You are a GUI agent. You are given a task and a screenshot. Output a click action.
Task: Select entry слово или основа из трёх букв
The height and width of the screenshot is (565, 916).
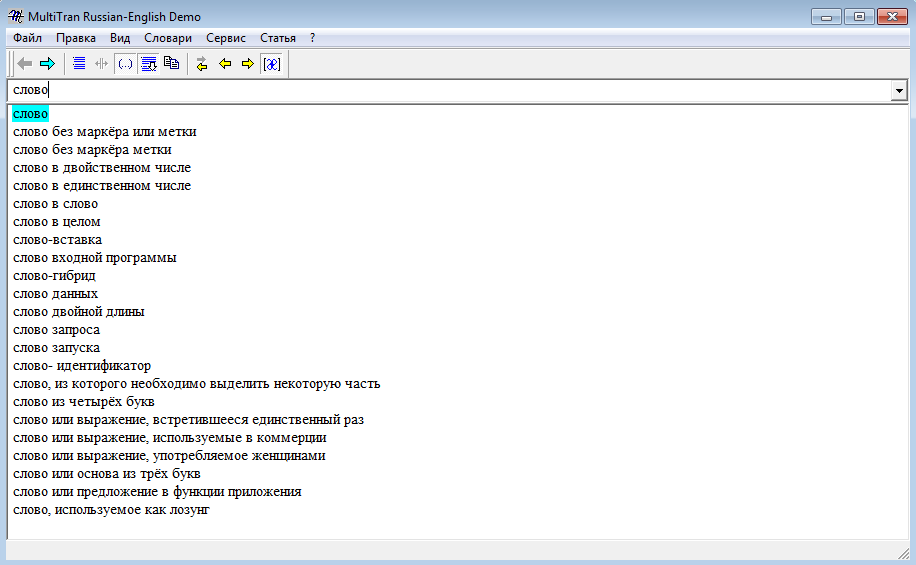click(x=107, y=473)
